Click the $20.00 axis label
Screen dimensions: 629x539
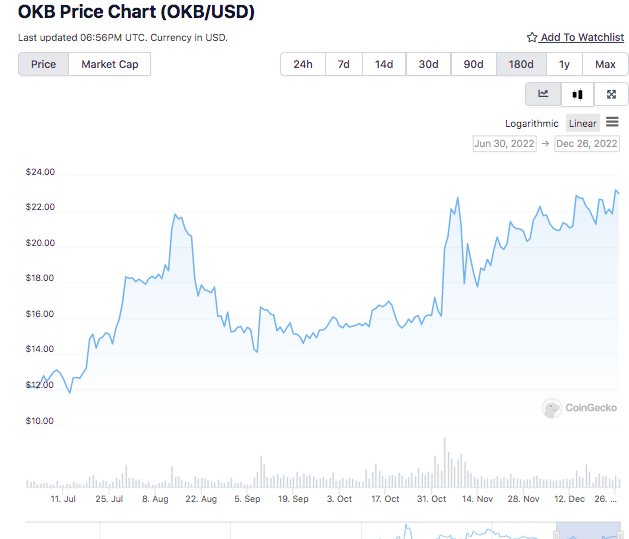[40, 243]
